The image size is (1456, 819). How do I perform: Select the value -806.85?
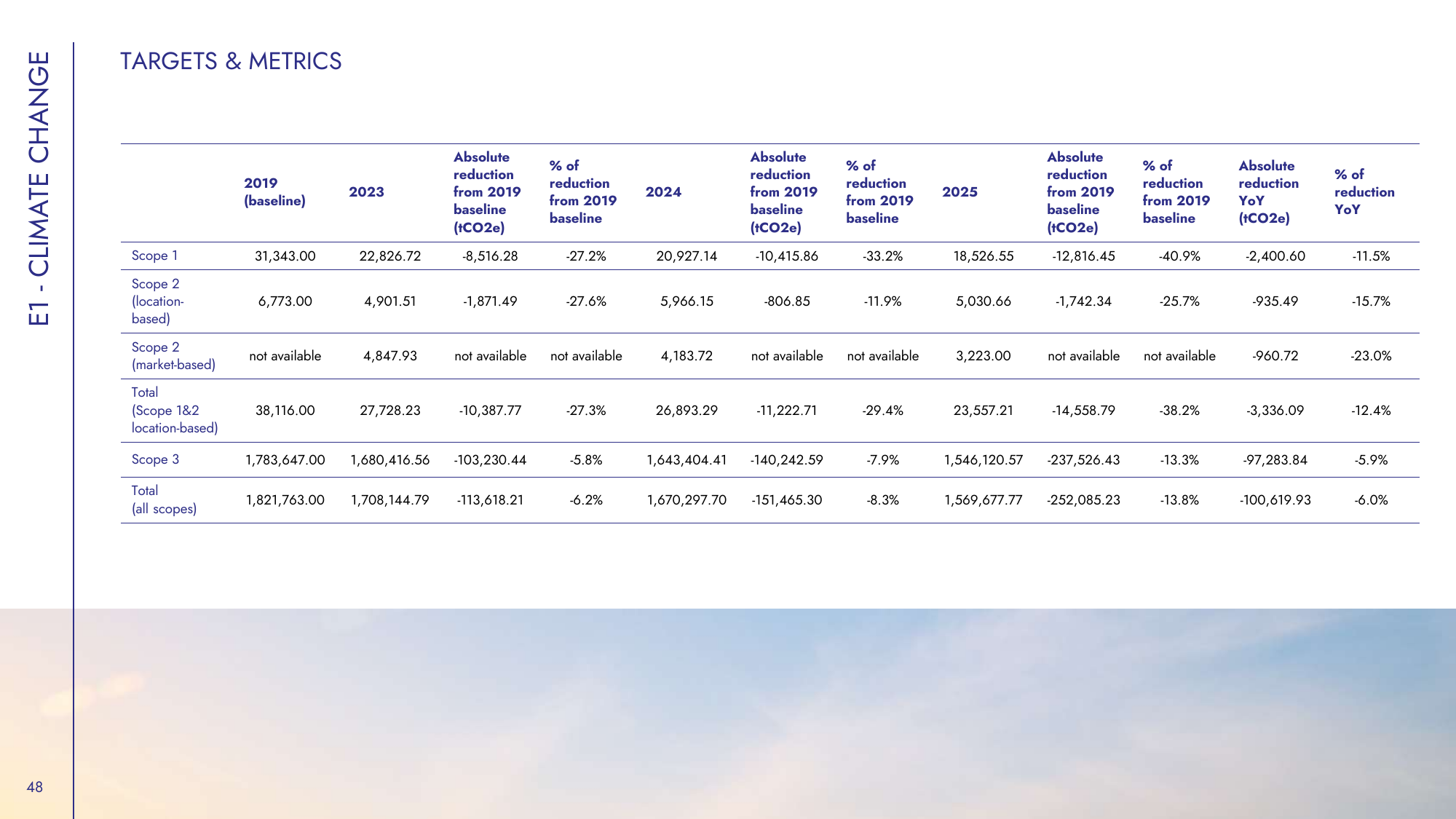click(x=787, y=301)
